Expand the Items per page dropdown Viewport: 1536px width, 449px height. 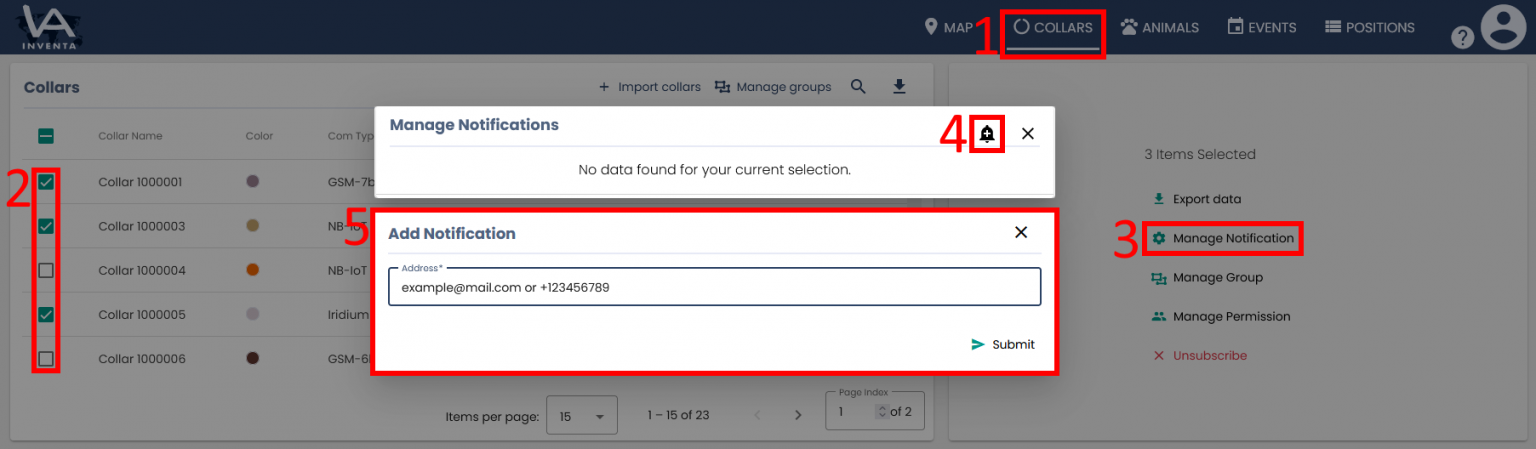tap(581, 416)
